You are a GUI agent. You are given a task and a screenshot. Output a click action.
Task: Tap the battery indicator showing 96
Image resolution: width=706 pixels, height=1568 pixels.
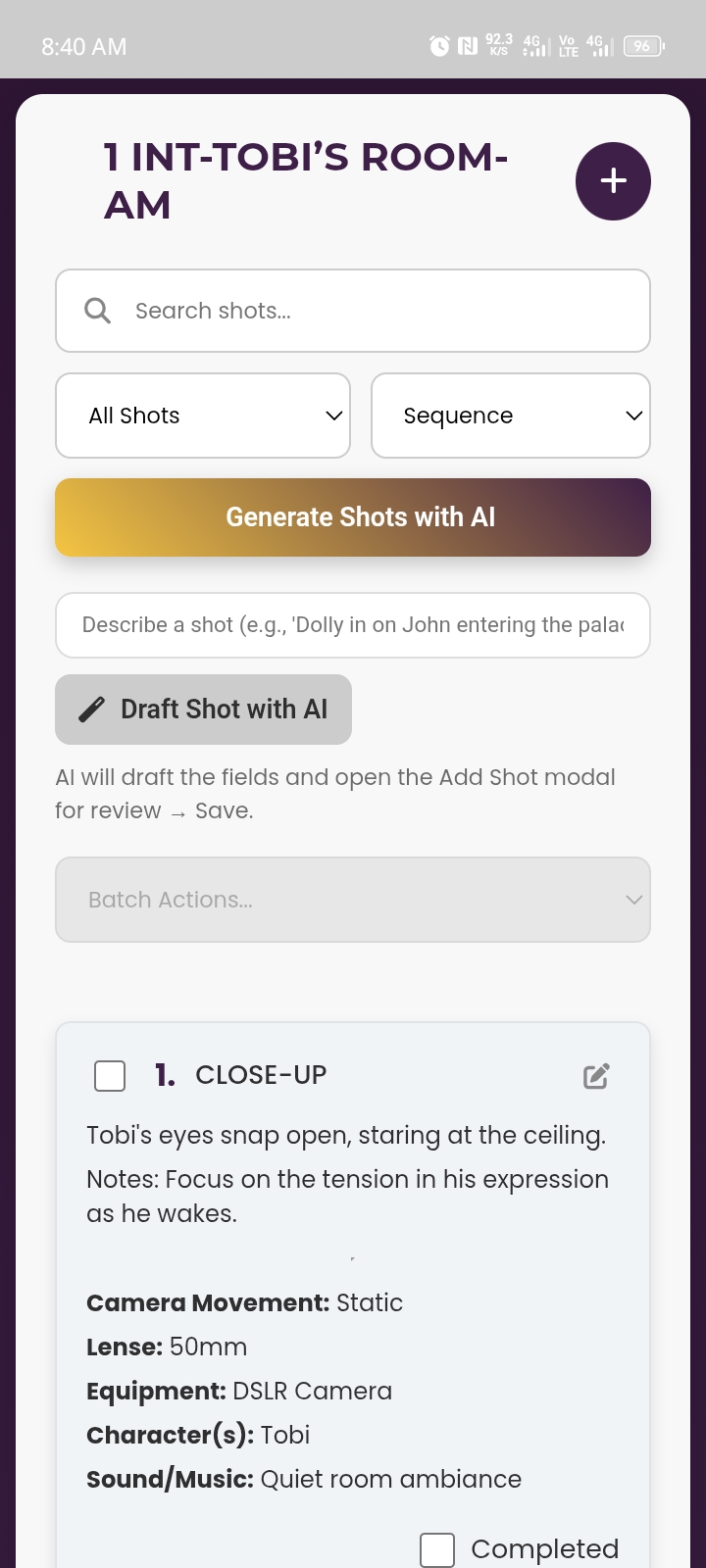click(x=642, y=45)
